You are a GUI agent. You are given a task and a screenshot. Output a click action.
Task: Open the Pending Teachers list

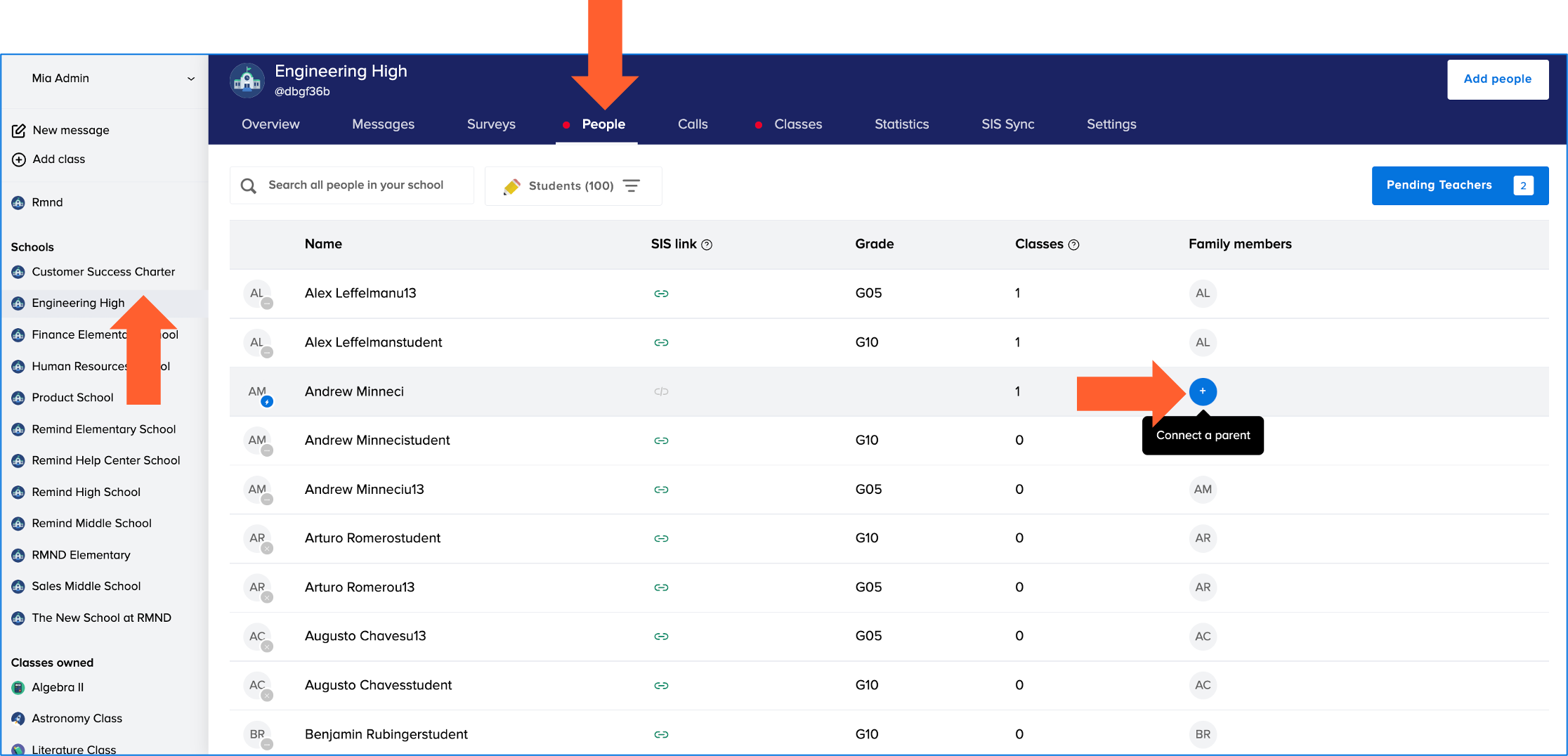[x=1459, y=185]
